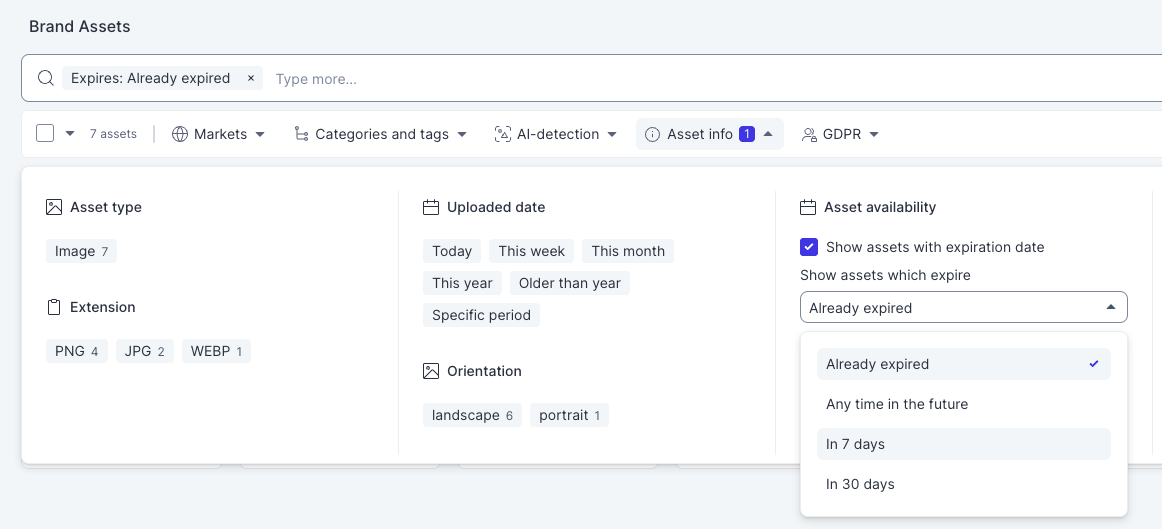
Task: Choose 'Any time in the future' option
Action: coord(963,404)
